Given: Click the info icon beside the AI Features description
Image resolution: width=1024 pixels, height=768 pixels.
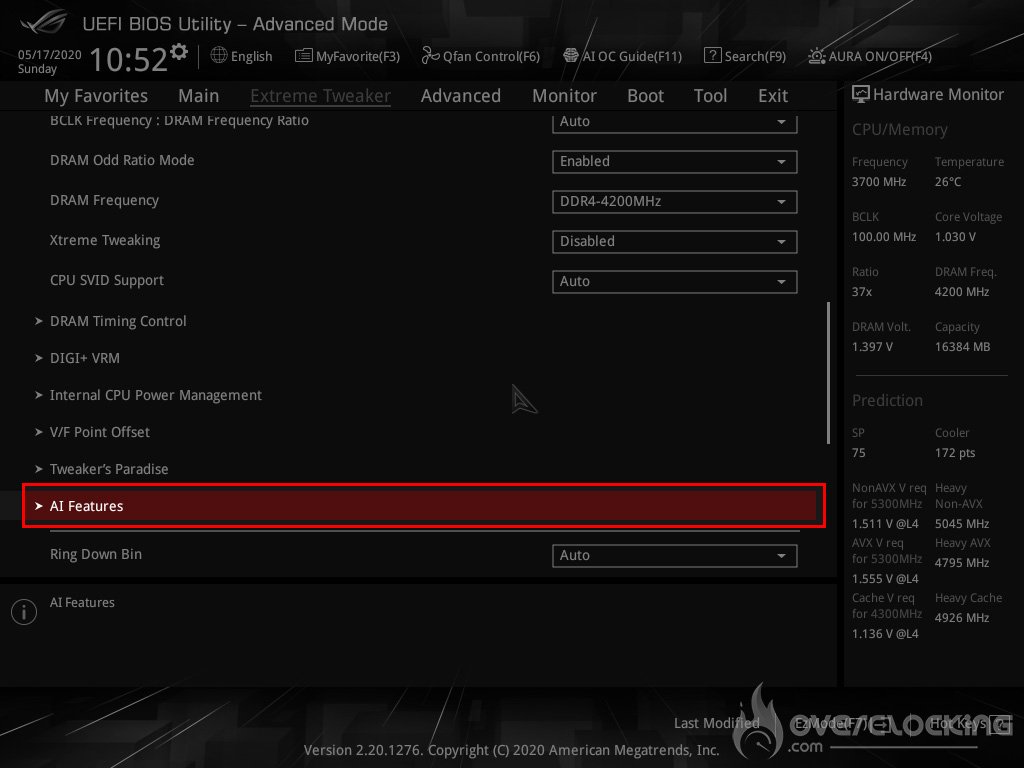Looking at the screenshot, I should 23,612.
